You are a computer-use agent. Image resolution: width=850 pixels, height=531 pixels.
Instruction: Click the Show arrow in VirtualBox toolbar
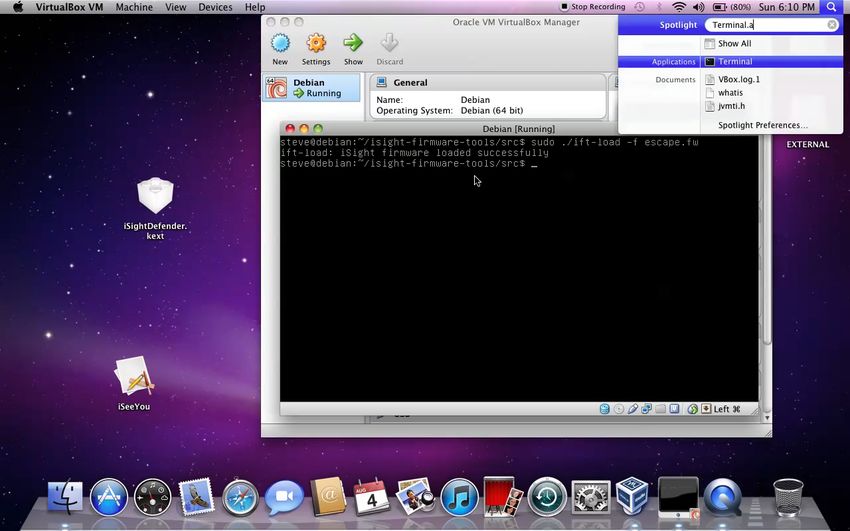[353, 49]
